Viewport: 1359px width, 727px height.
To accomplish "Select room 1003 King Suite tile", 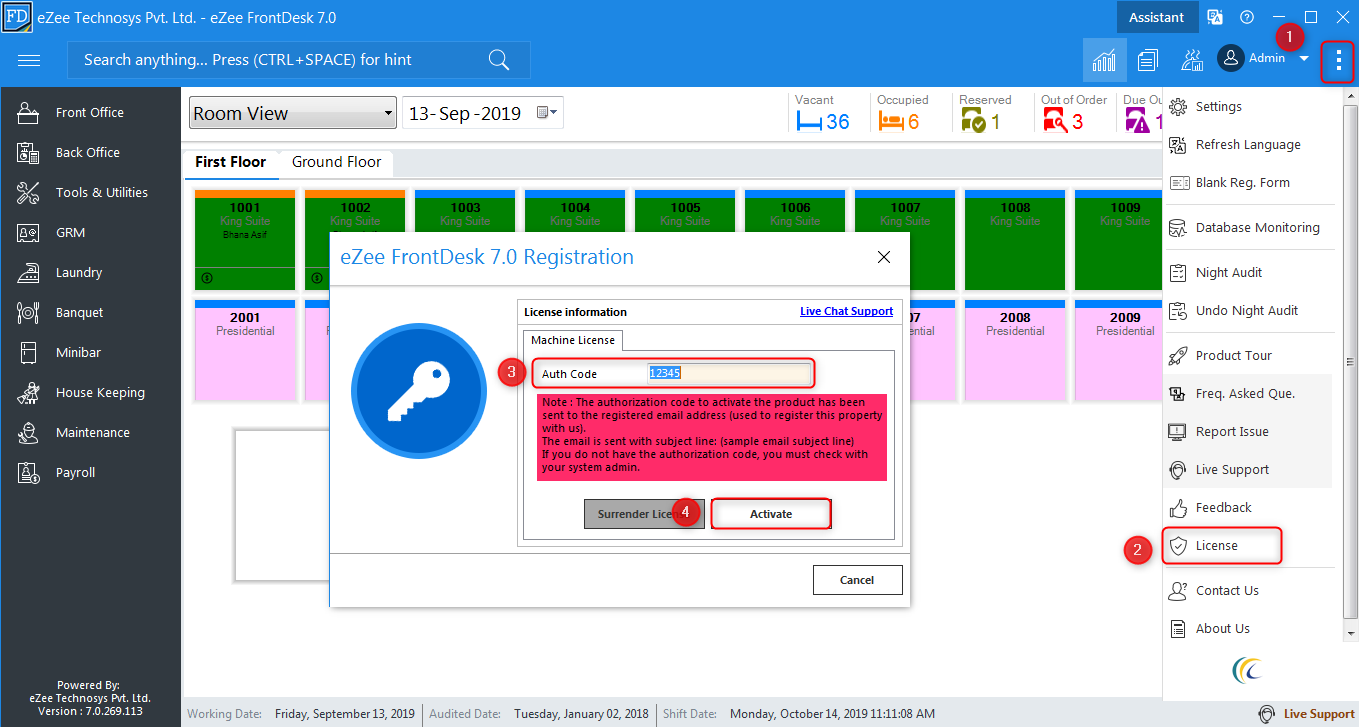I will pyautogui.click(x=465, y=241).
